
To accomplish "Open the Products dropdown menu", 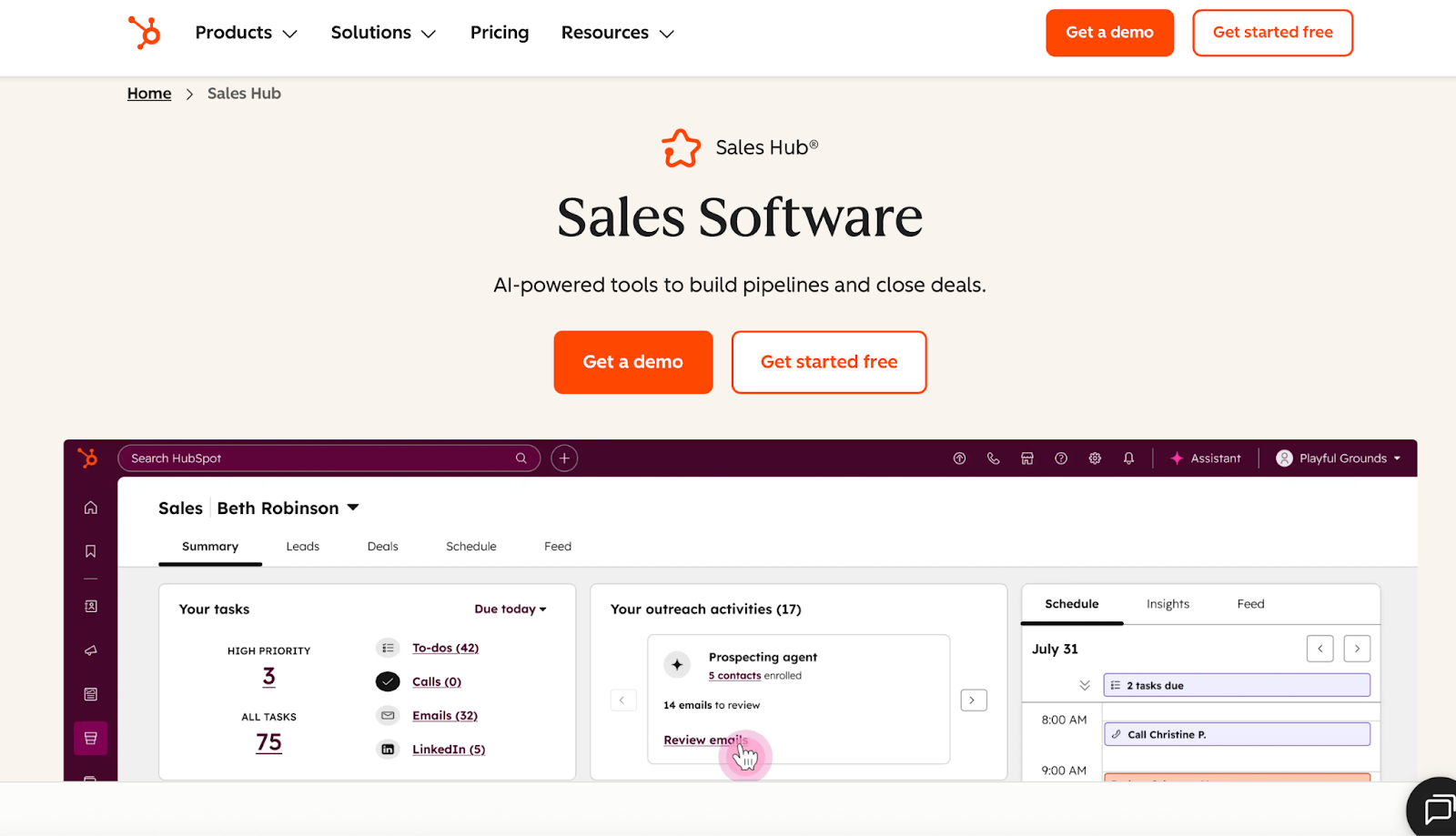I will [247, 33].
